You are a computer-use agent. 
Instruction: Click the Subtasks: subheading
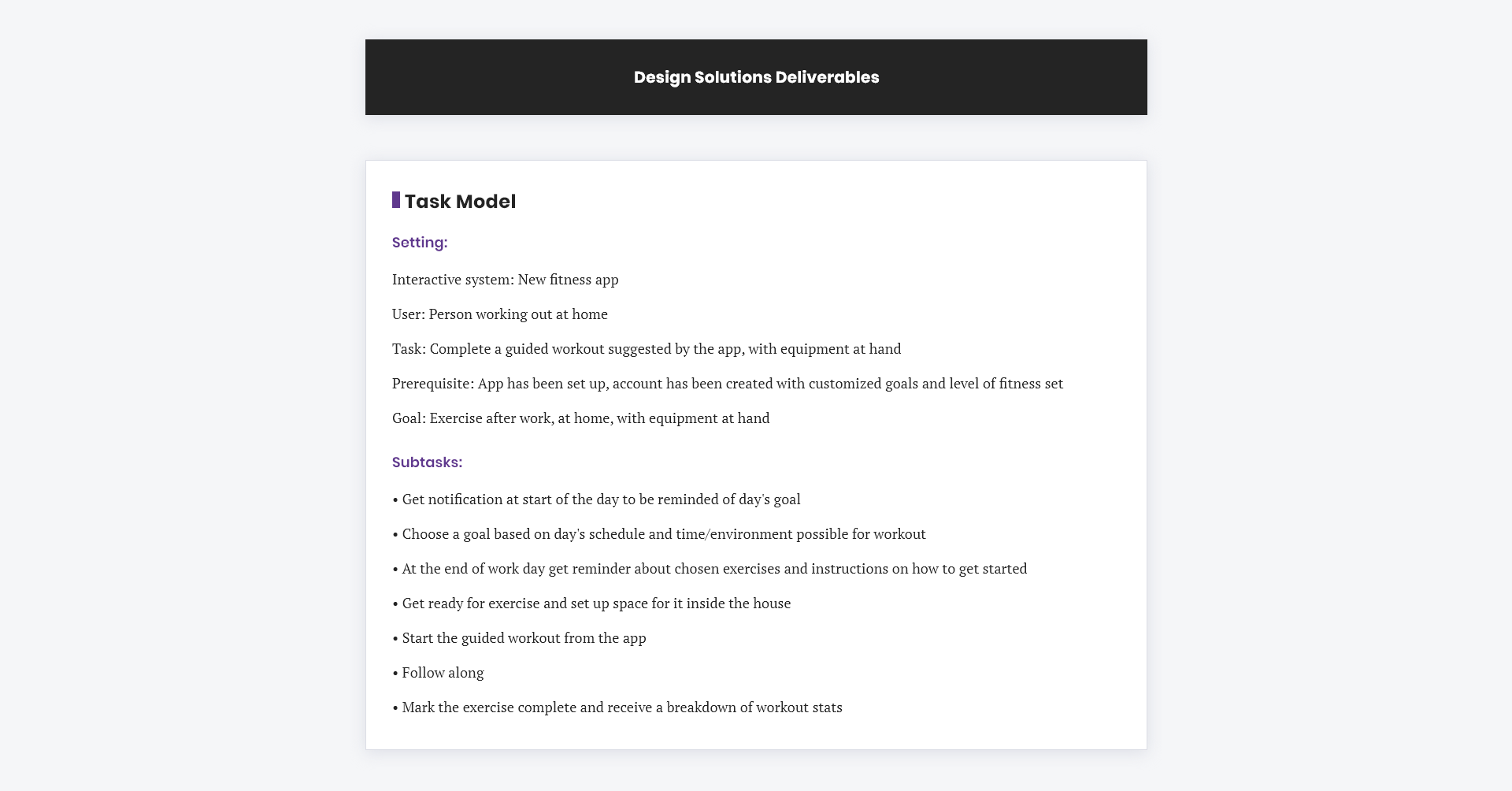pos(427,462)
